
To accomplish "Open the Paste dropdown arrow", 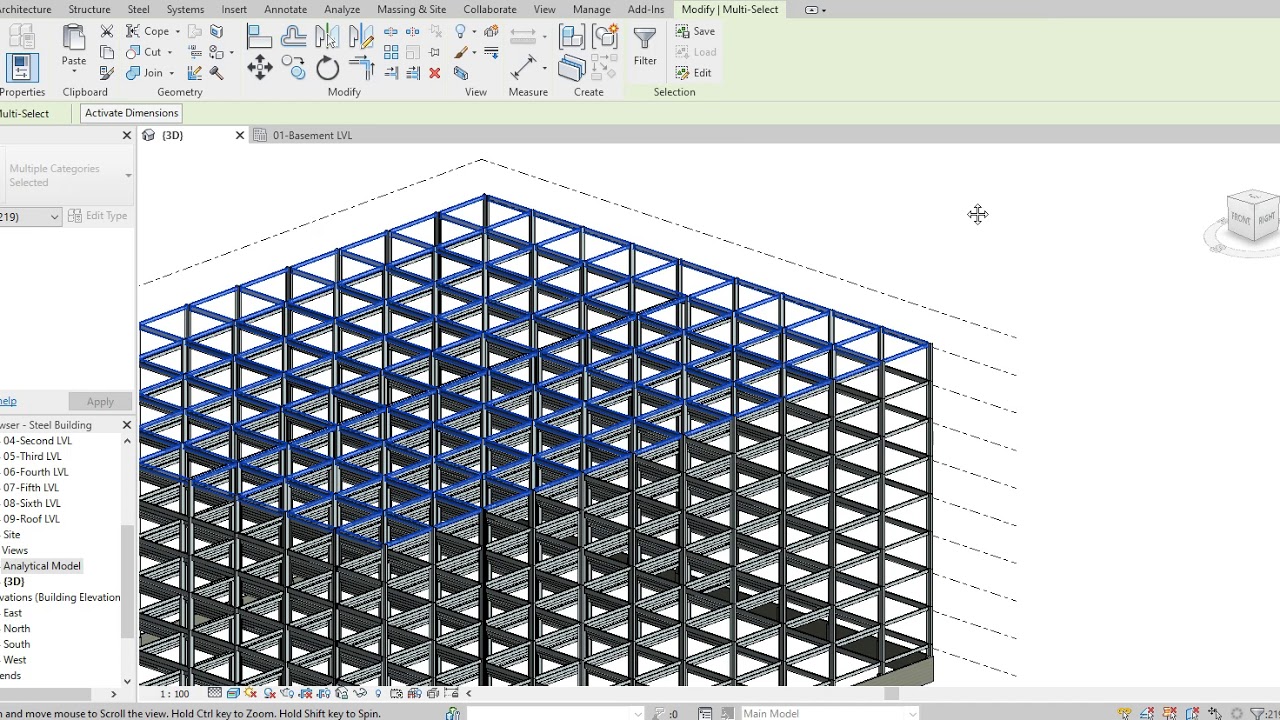I will pyautogui.click(x=73, y=72).
